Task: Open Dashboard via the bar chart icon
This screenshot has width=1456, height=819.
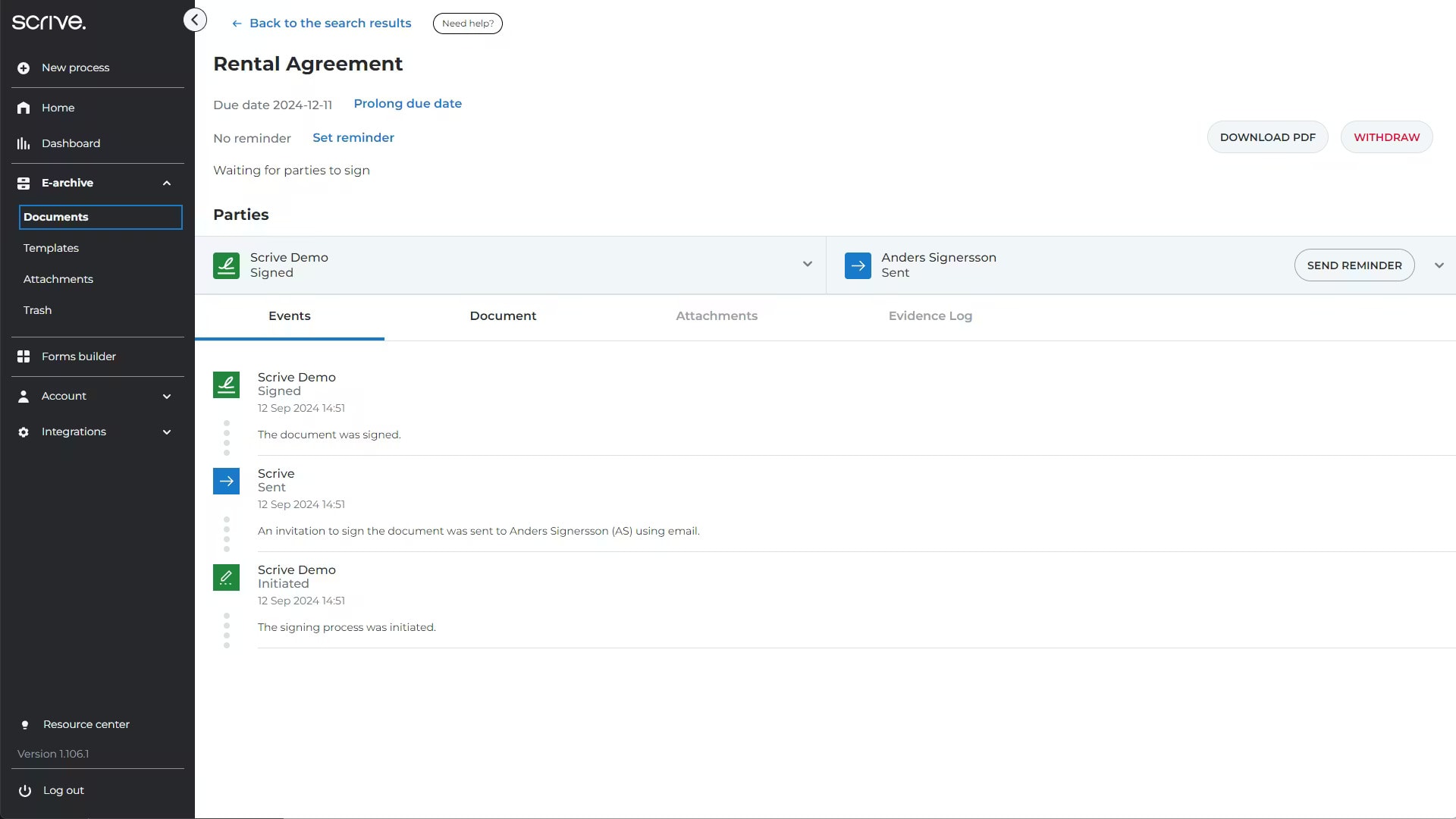Action: (24, 143)
